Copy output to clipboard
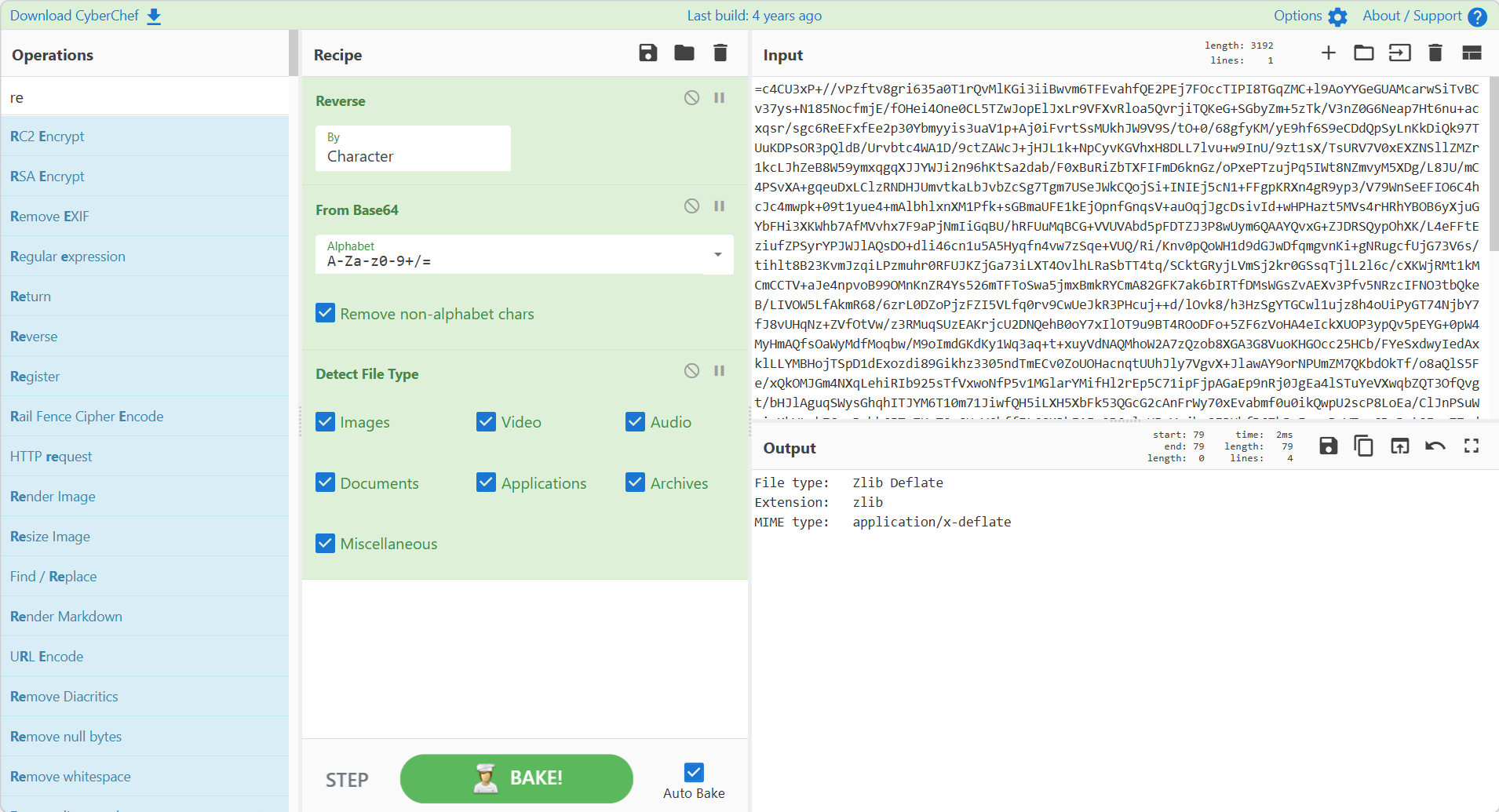This screenshot has width=1499, height=812. [1363, 446]
